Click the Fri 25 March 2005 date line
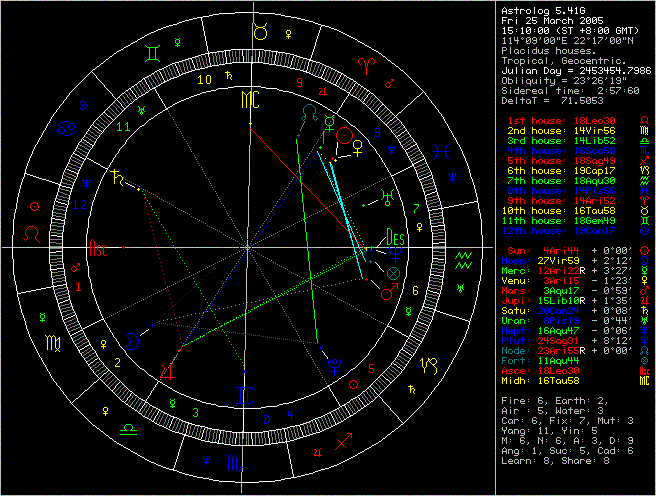Screen dimensions: 656x496 548,21
